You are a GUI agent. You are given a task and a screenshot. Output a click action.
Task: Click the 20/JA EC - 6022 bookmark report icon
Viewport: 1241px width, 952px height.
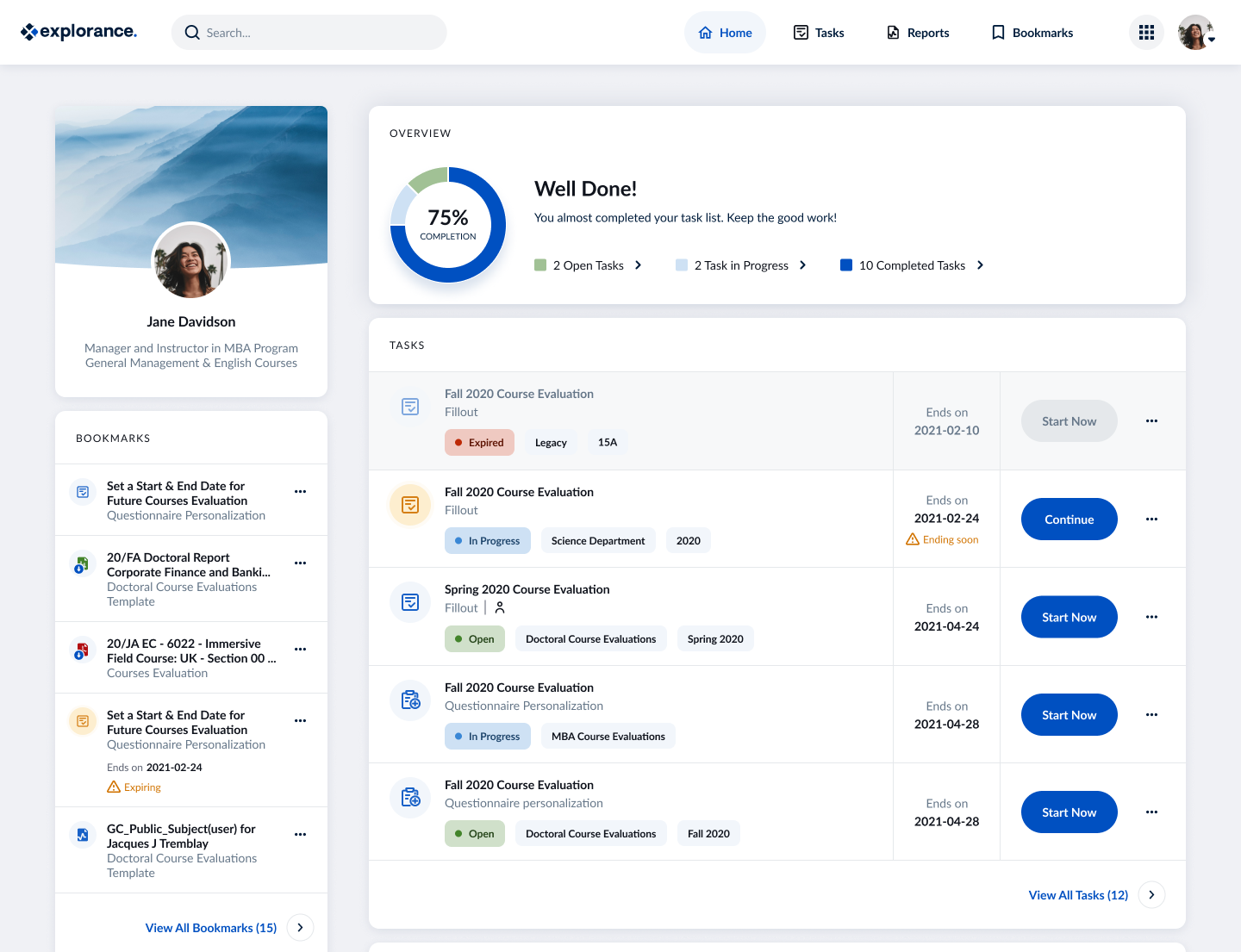(x=82, y=650)
